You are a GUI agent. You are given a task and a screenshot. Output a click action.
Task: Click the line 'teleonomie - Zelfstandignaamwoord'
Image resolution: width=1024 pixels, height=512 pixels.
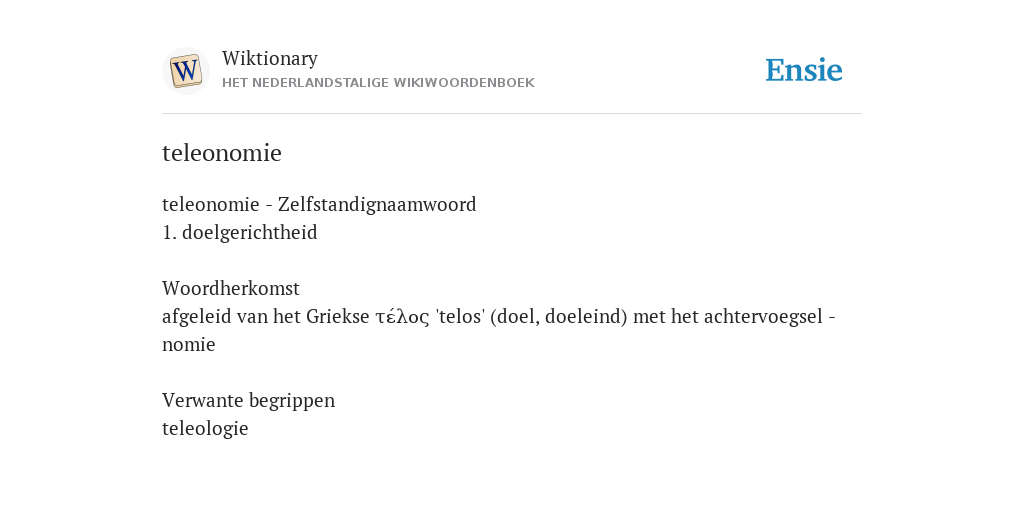[x=319, y=204]
